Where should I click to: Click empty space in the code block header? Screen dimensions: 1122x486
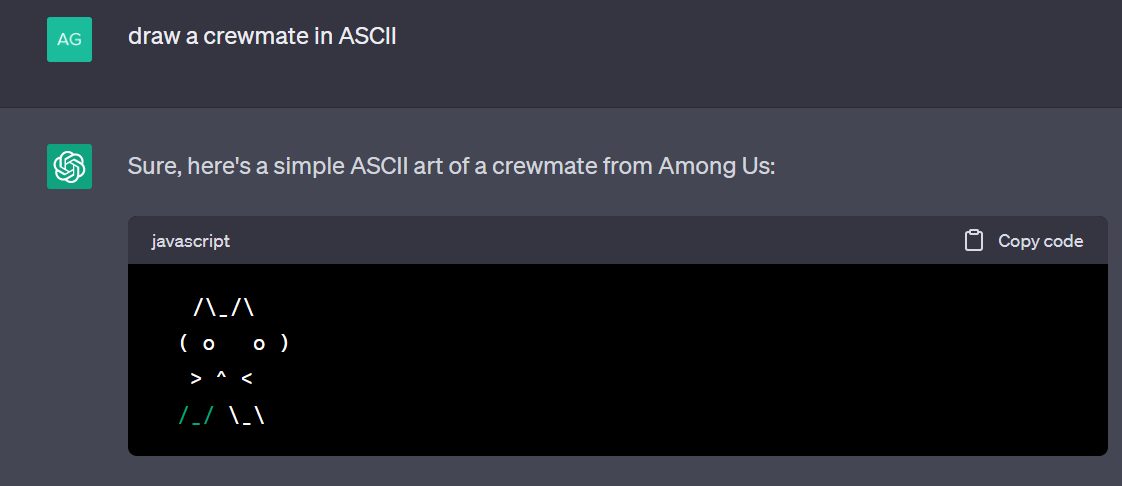[594, 240]
